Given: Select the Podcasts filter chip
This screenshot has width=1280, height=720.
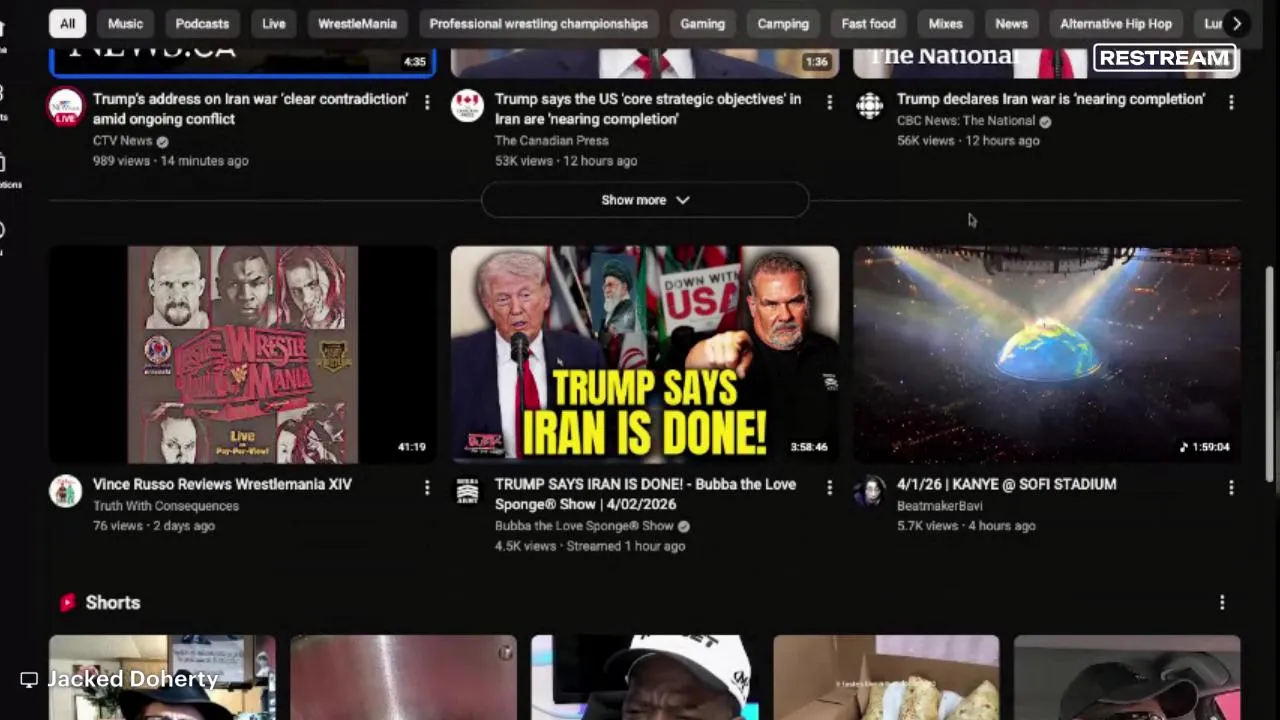Looking at the screenshot, I should [202, 23].
